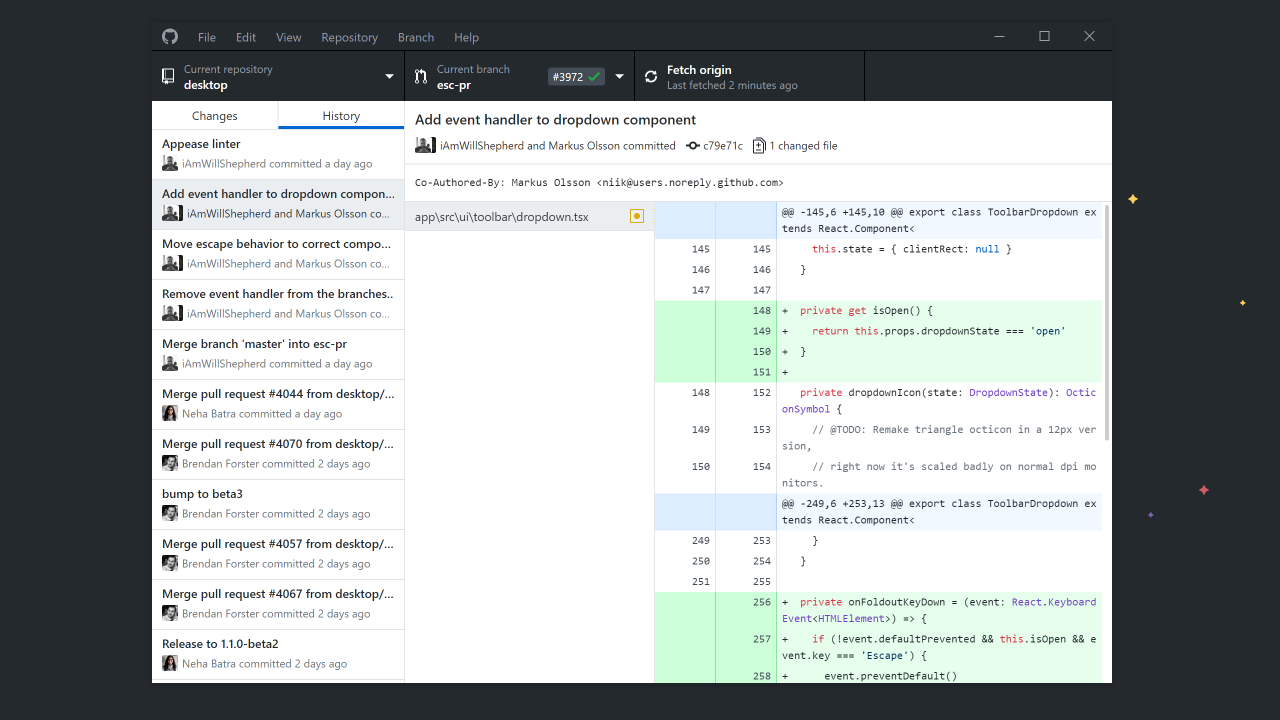Switch to the Changes tab
This screenshot has width=1280, height=720.
pyautogui.click(x=214, y=115)
